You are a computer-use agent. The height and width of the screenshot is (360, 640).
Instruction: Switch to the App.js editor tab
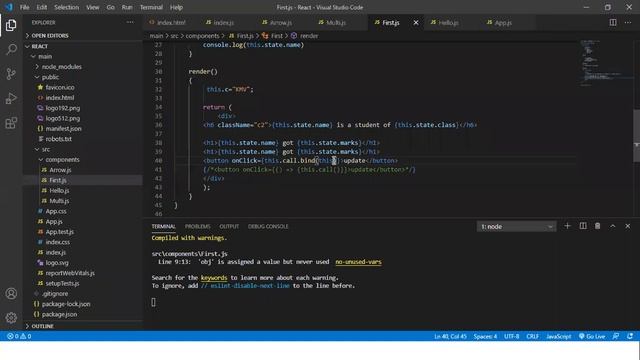504,23
